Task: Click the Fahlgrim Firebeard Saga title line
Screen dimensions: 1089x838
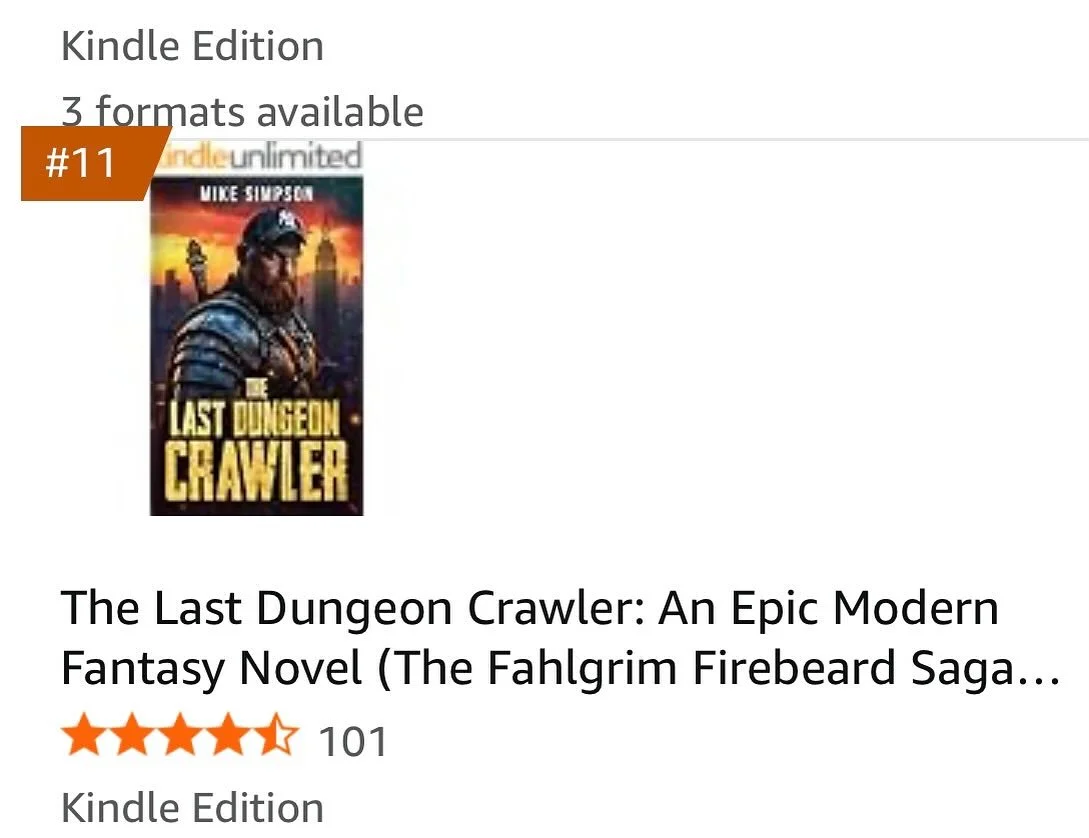Action: click(560, 667)
